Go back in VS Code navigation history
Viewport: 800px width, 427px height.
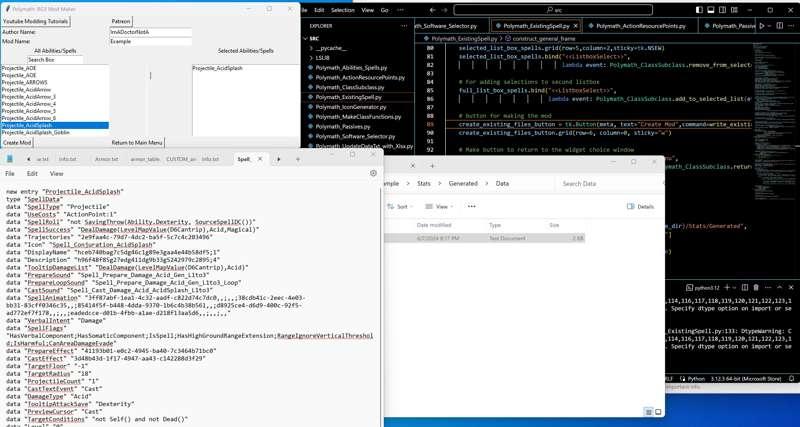(432, 10)
